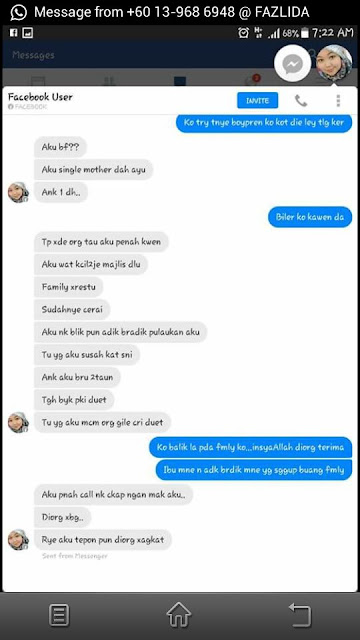Open the profile photo chat head

coord(334,63)
